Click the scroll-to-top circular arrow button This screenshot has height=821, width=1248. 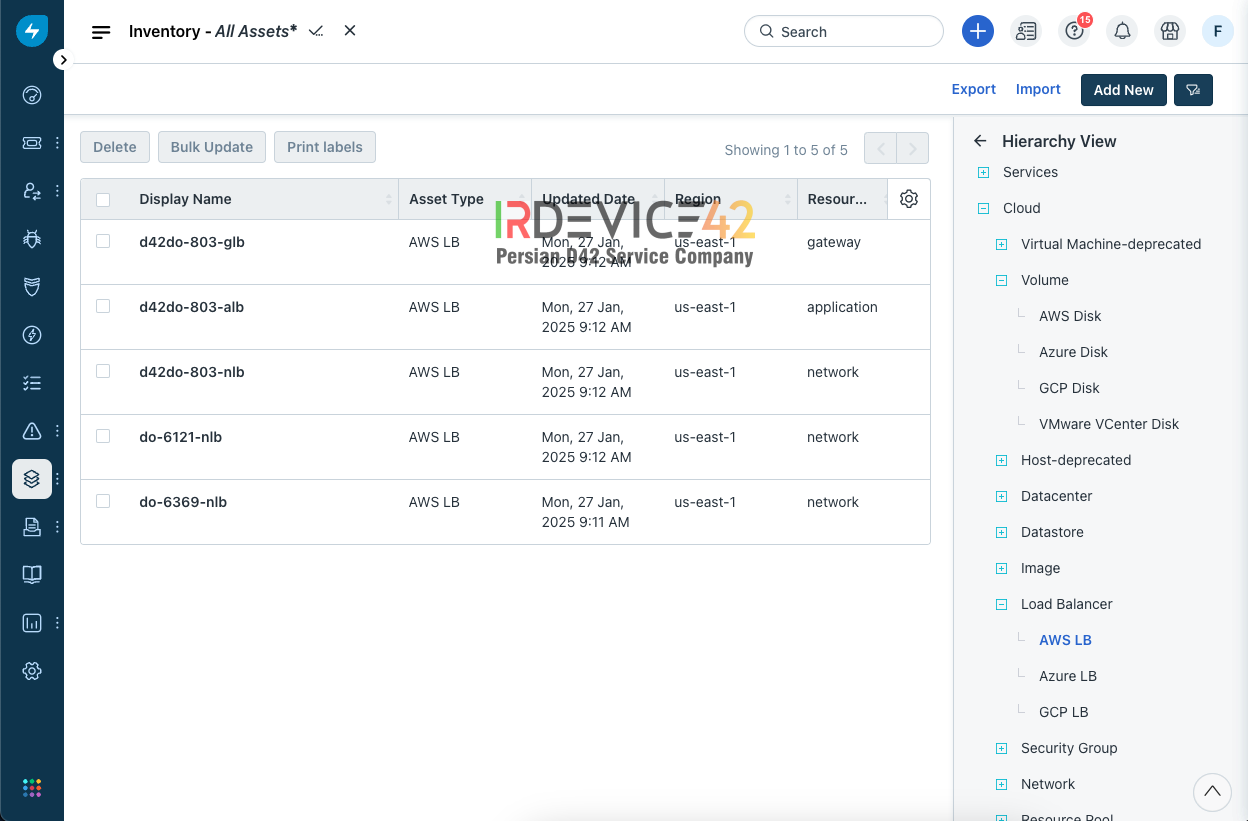pyautogui.click(x=1212, y=792)
